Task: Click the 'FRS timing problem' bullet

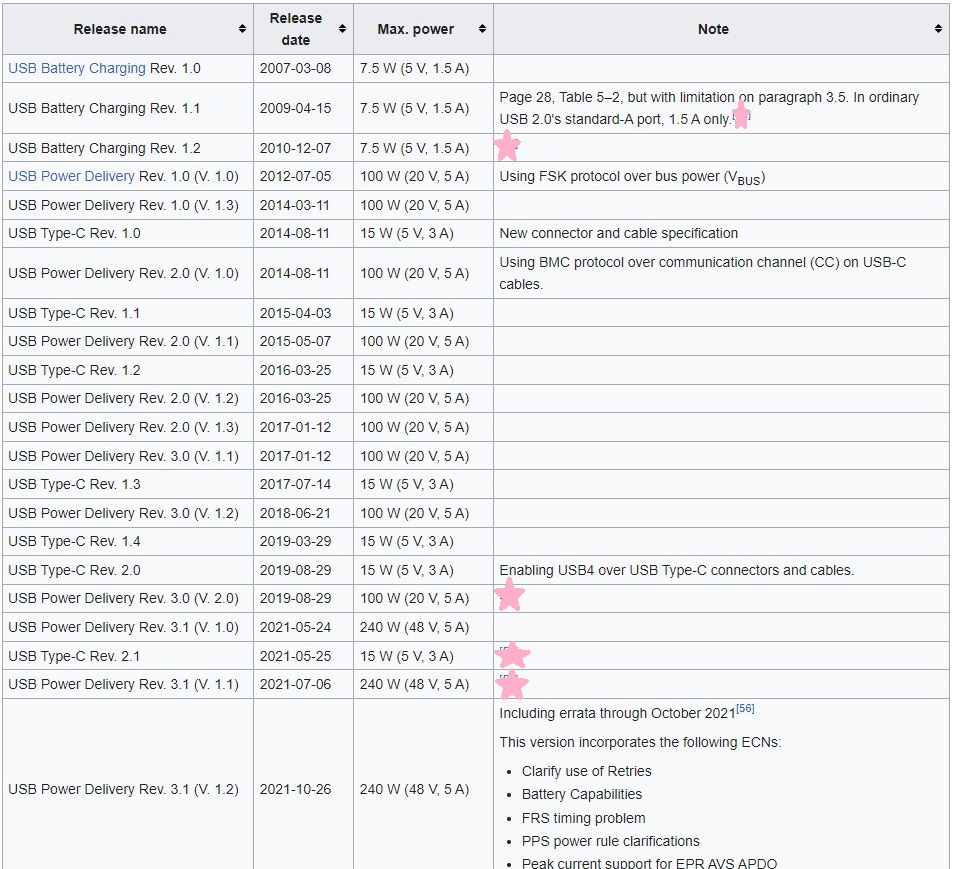Action: pos(583,819)
